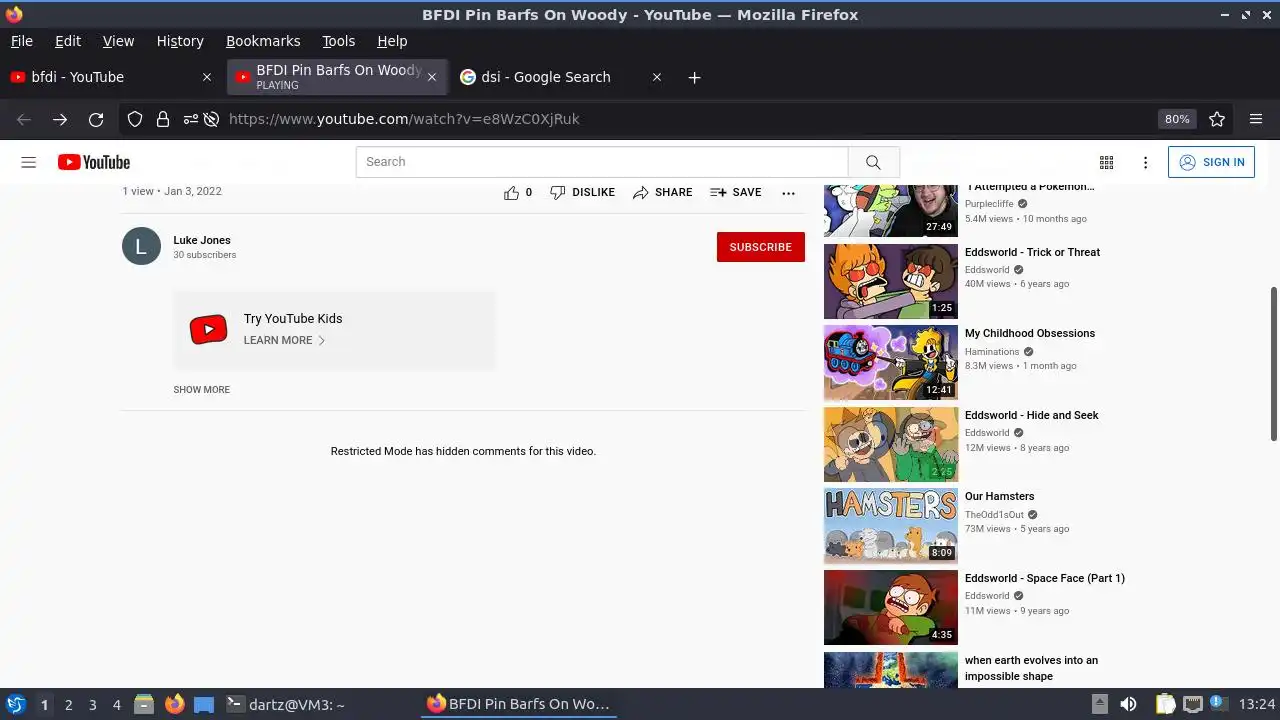Open the File menu
Screen dimensions: 1280x720
point(22,41)
